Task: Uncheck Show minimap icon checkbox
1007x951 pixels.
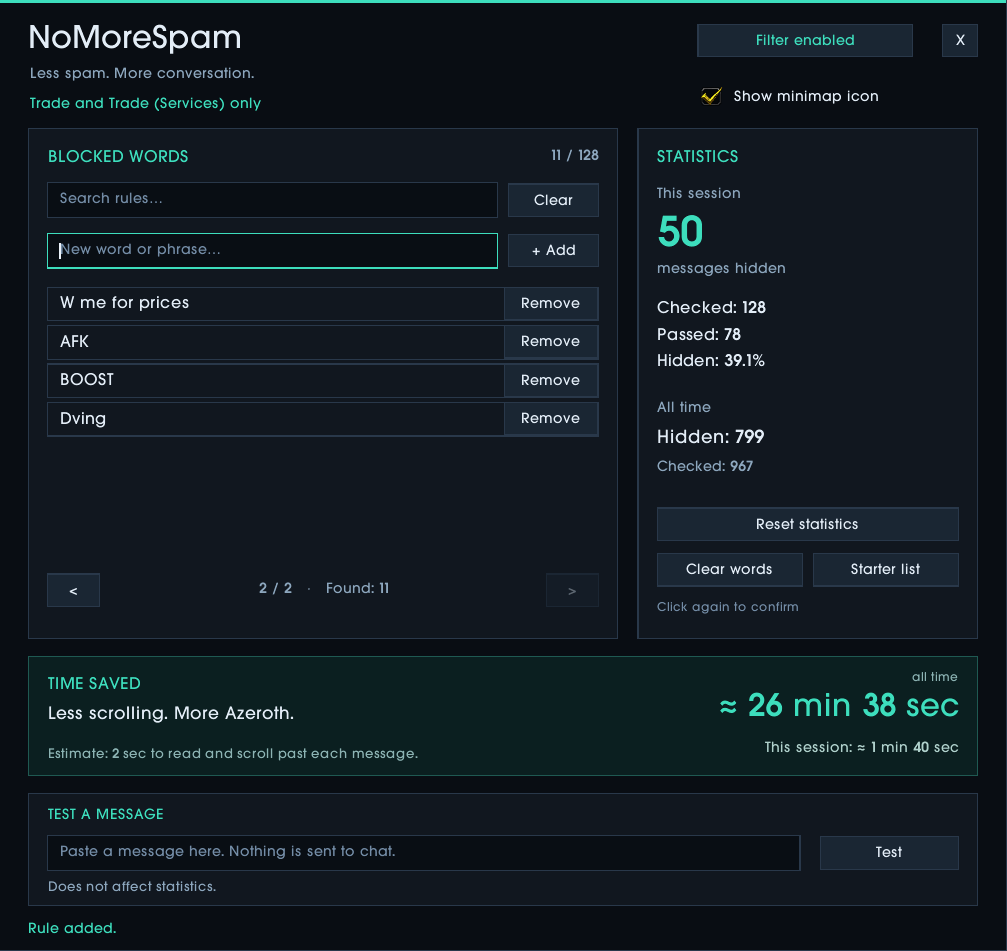Action: tap(711, 96)
